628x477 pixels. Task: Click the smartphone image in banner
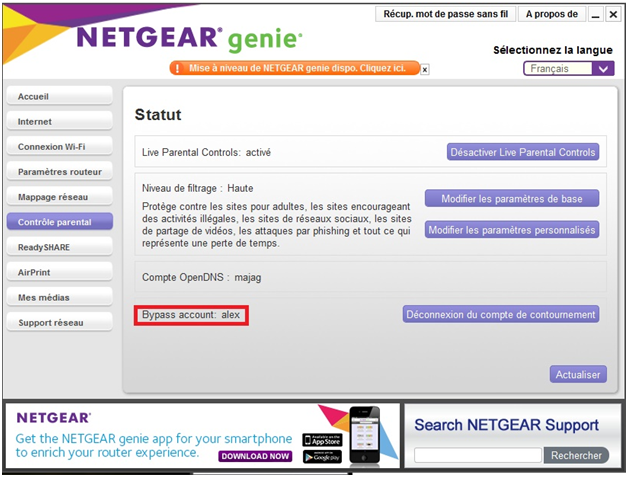pos(364,436)
